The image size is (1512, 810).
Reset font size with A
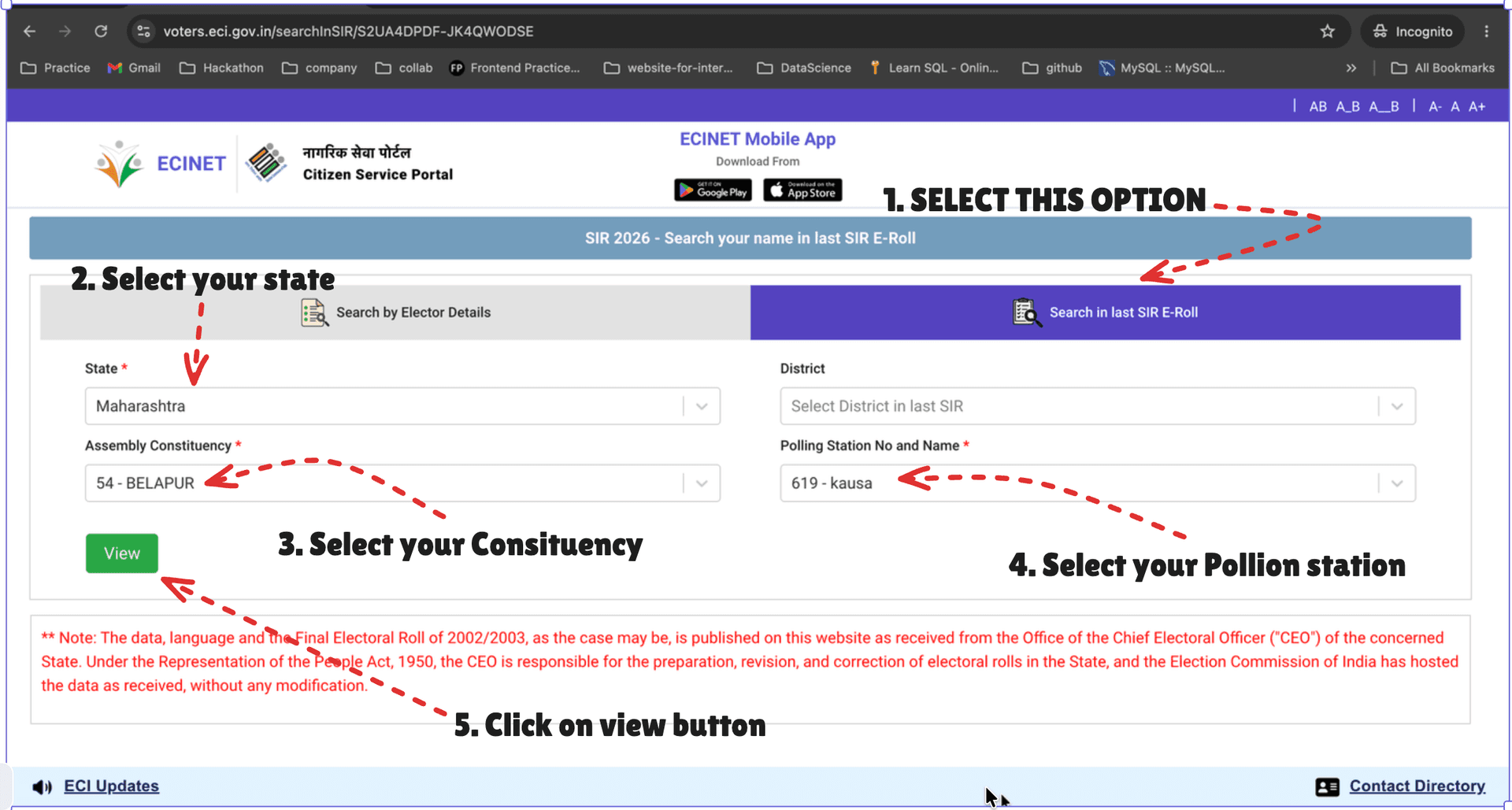coord(1455,106)
